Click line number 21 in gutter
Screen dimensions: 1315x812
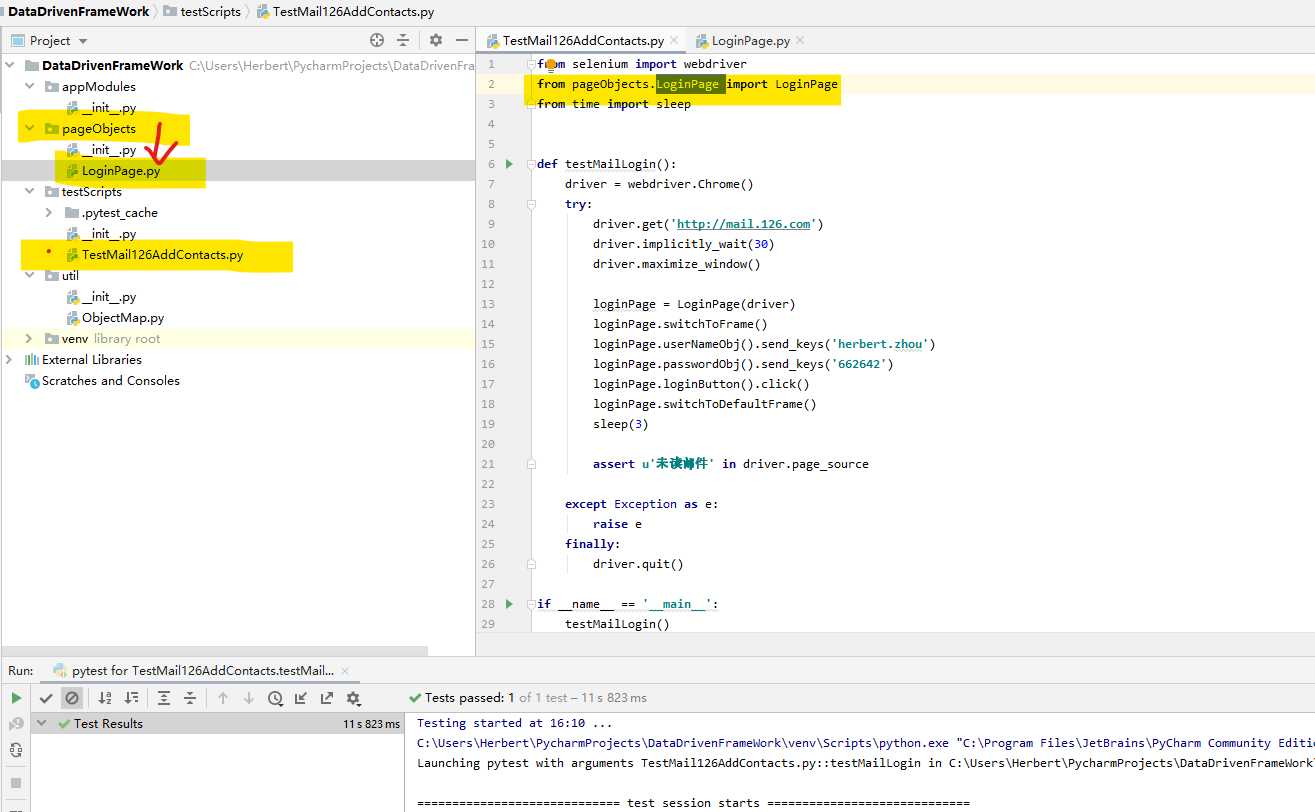coord(488,464)
